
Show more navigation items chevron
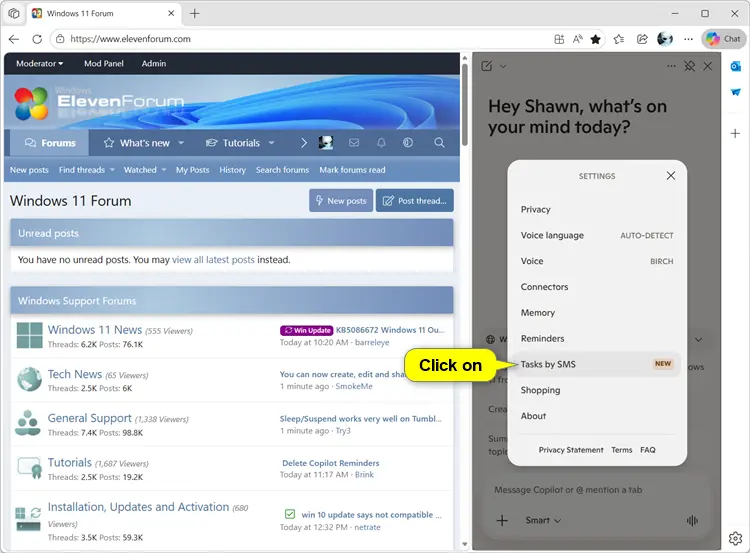click(x=303, y=143)
